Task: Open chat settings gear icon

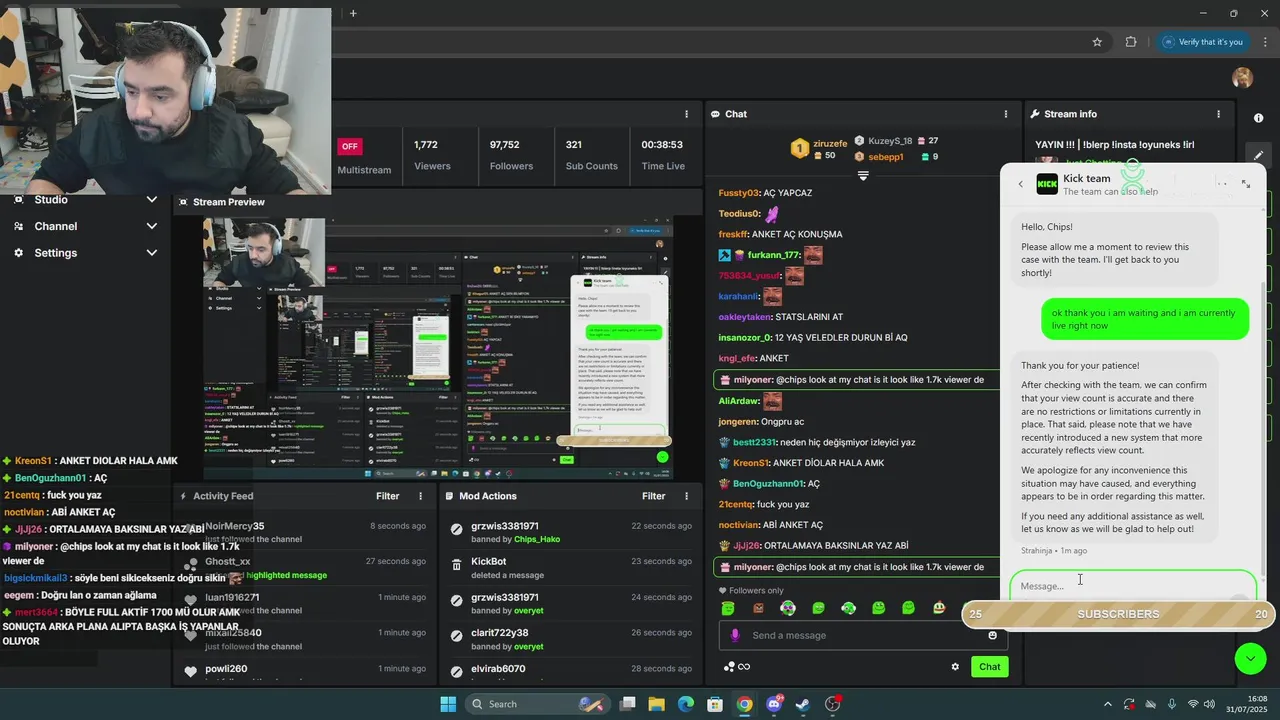Action: [x=955, y=667]
